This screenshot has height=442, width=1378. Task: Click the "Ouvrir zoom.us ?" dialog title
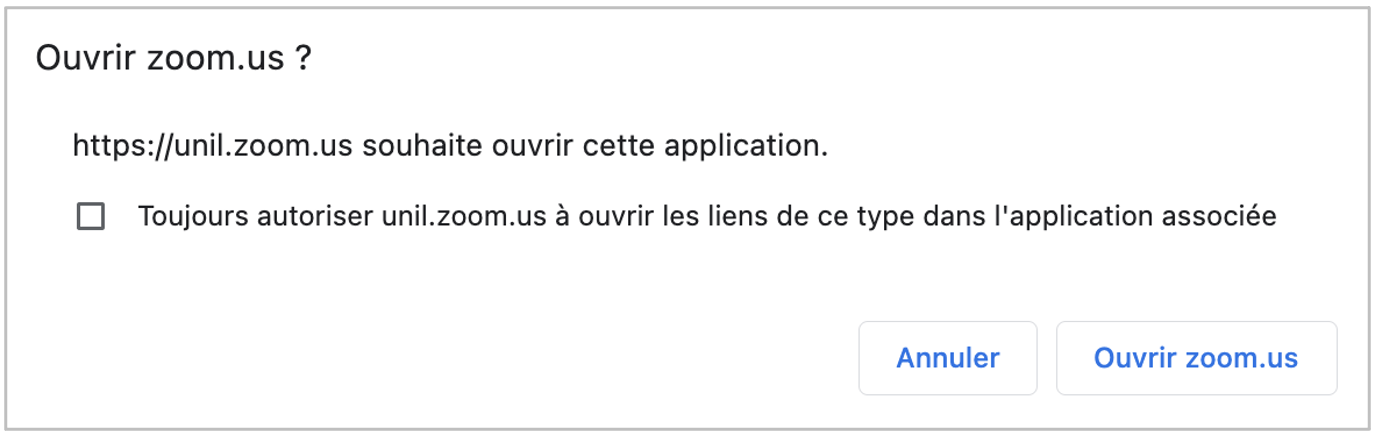pos(173,59)
